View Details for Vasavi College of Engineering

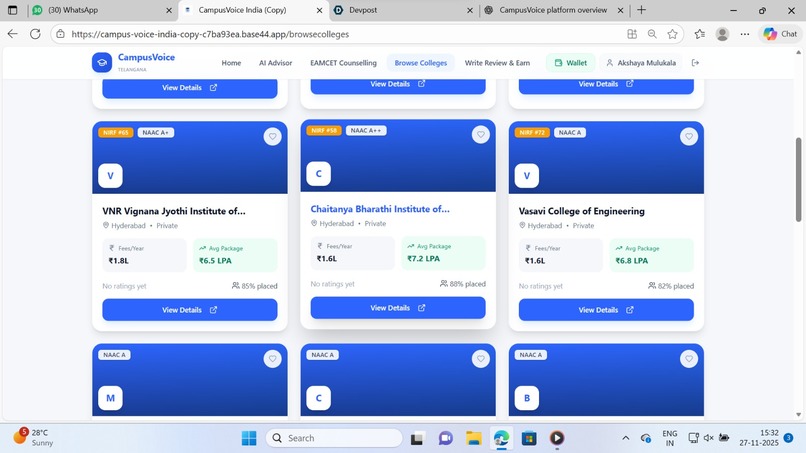(x=606, y=310)
